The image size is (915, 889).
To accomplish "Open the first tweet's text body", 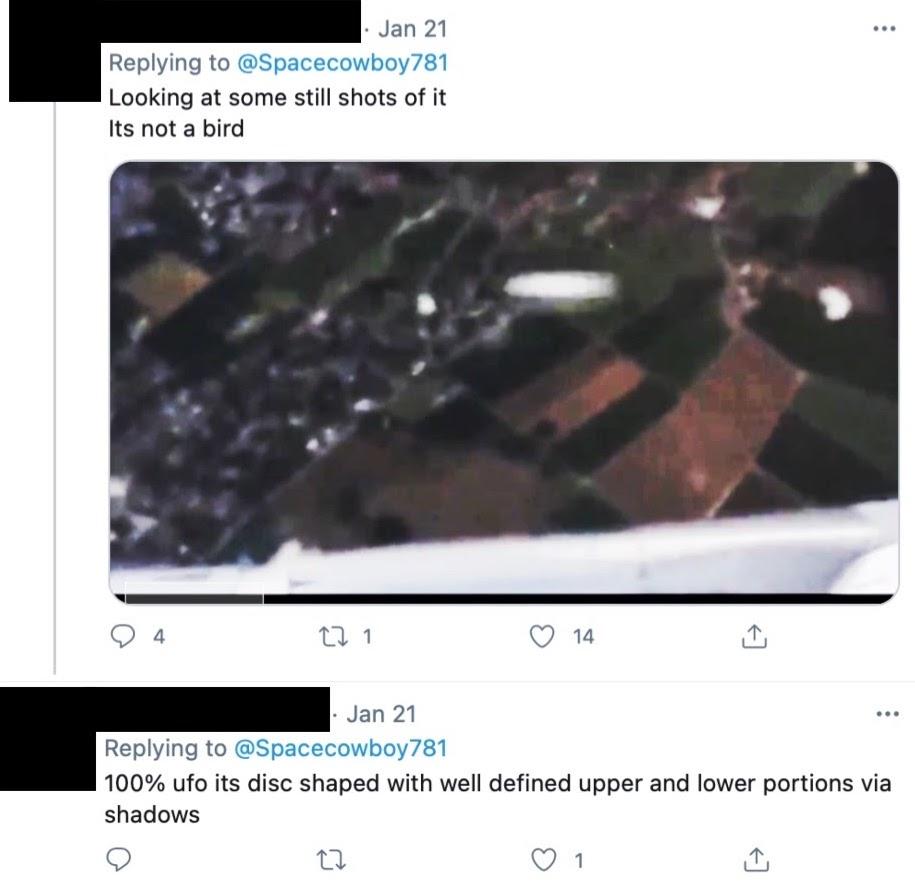I will [x=277, y=113].
